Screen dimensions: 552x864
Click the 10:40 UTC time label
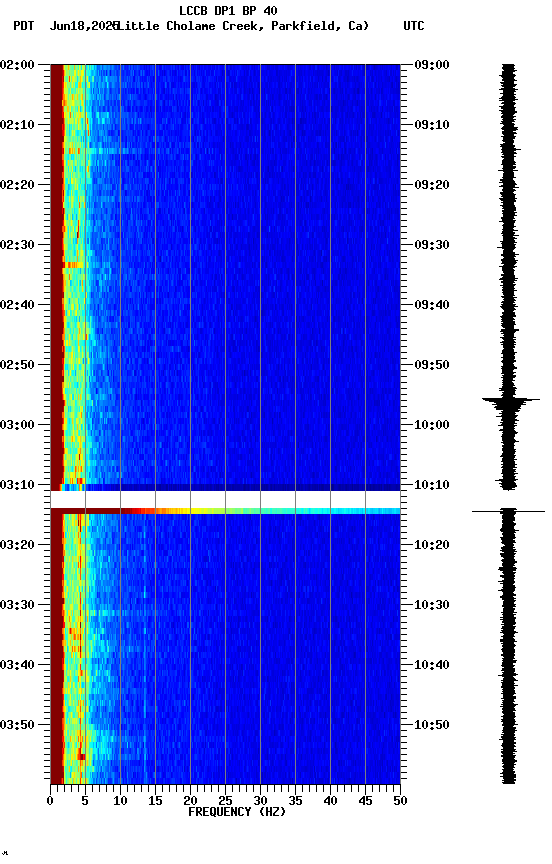coord(432,665)
